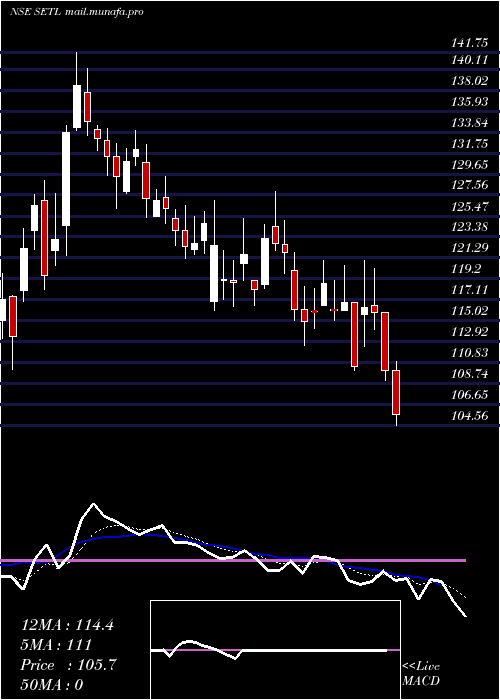Click inside the Live MACD inset chart box
The height and width of the screenshot is (700, 500).
coord(275,650)
